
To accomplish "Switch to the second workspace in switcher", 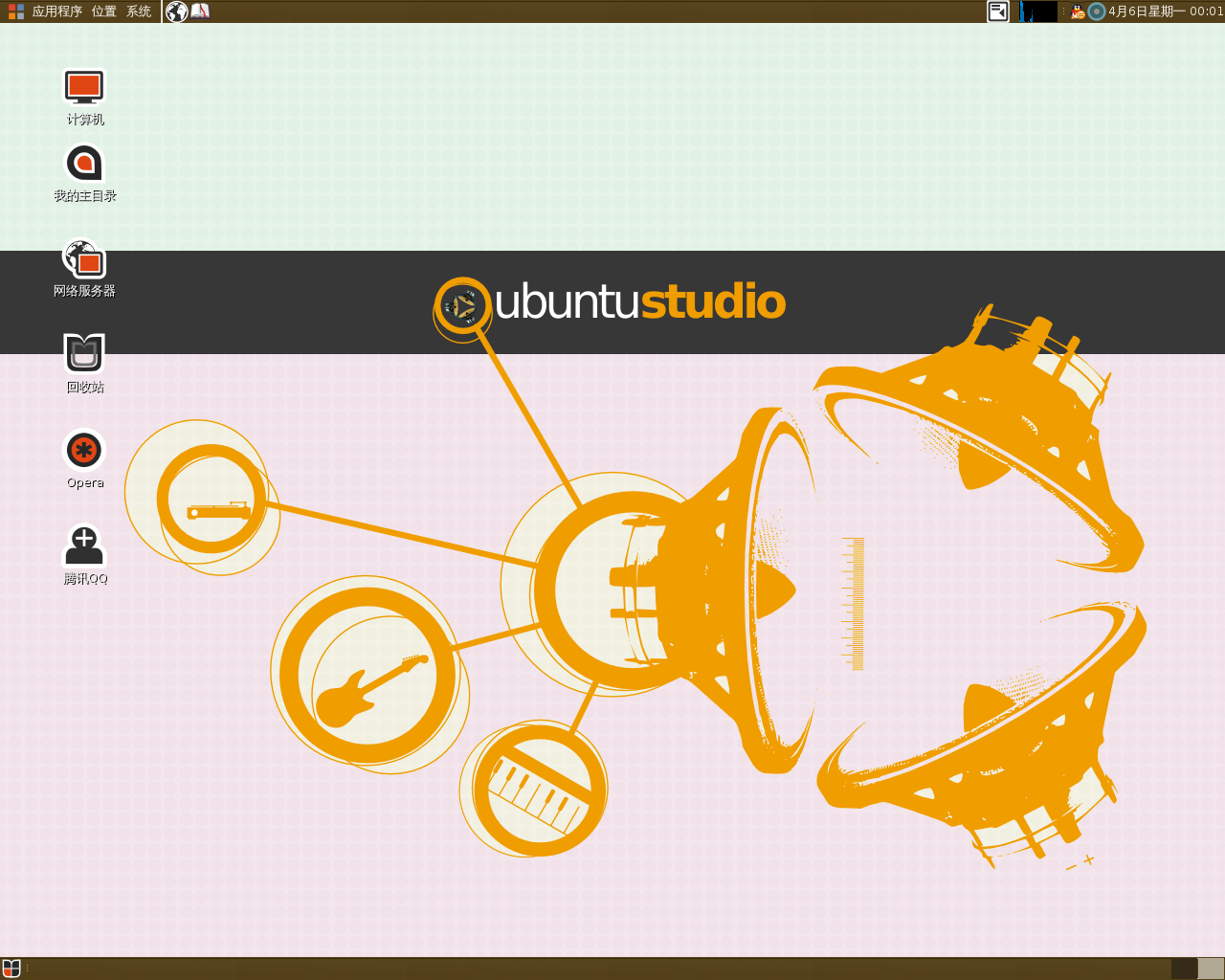I will point(1211,969).
